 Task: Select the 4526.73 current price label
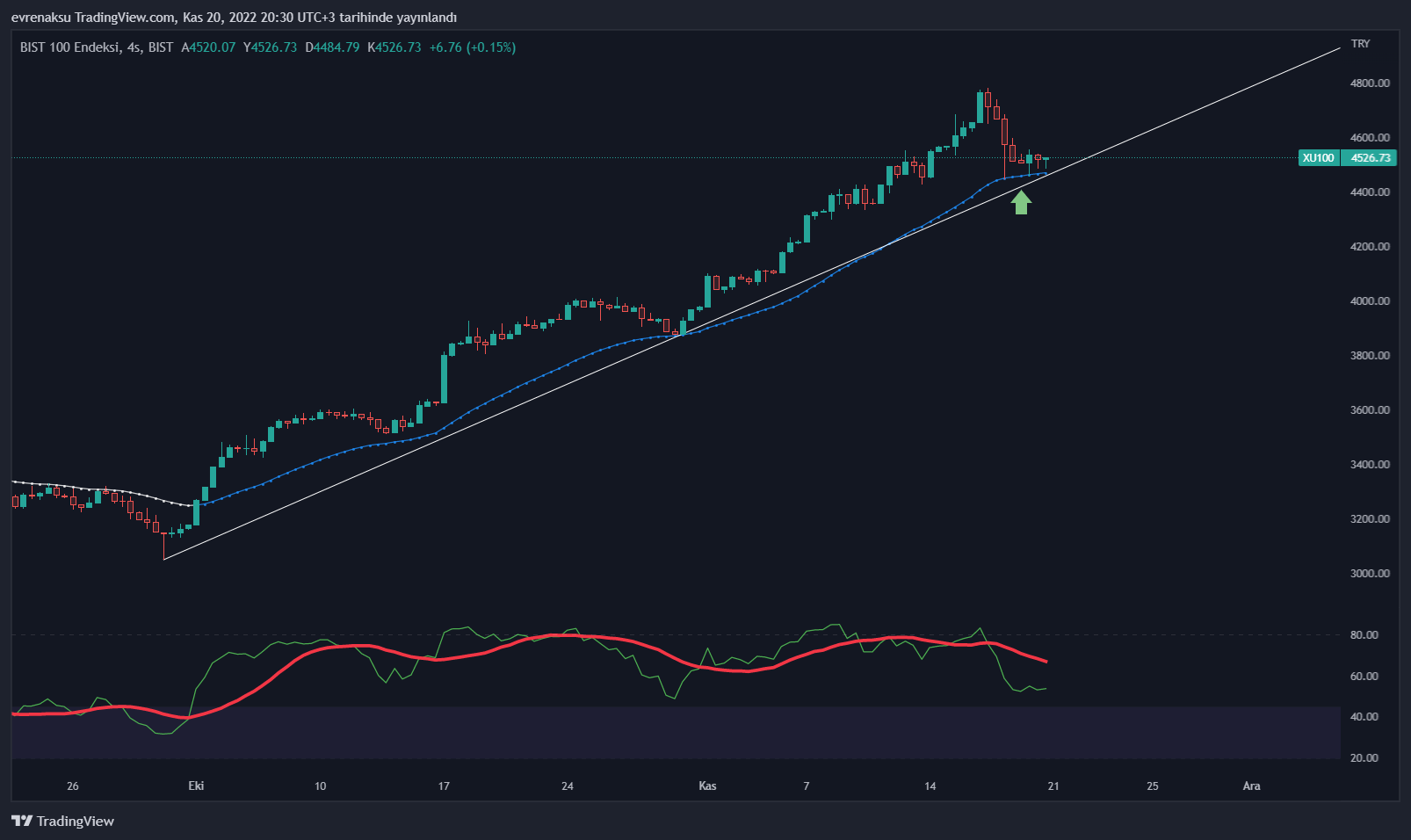(1371, 158)
